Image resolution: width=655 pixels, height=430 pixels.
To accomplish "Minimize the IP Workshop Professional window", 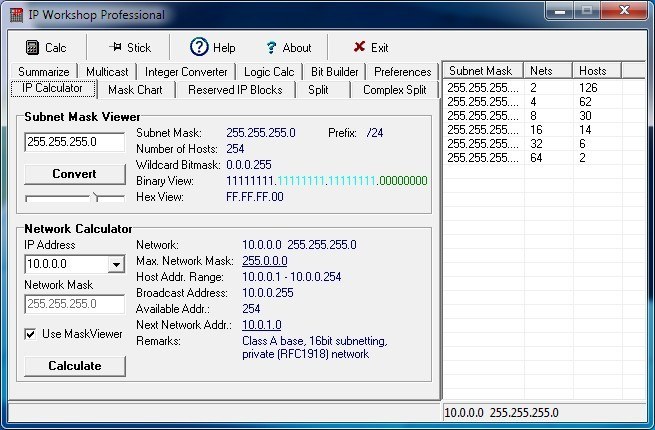I will point(560,10).
